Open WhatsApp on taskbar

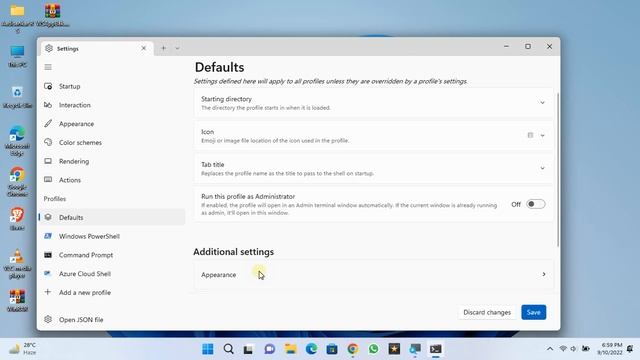pyautogui.click(x=373, y=349)
